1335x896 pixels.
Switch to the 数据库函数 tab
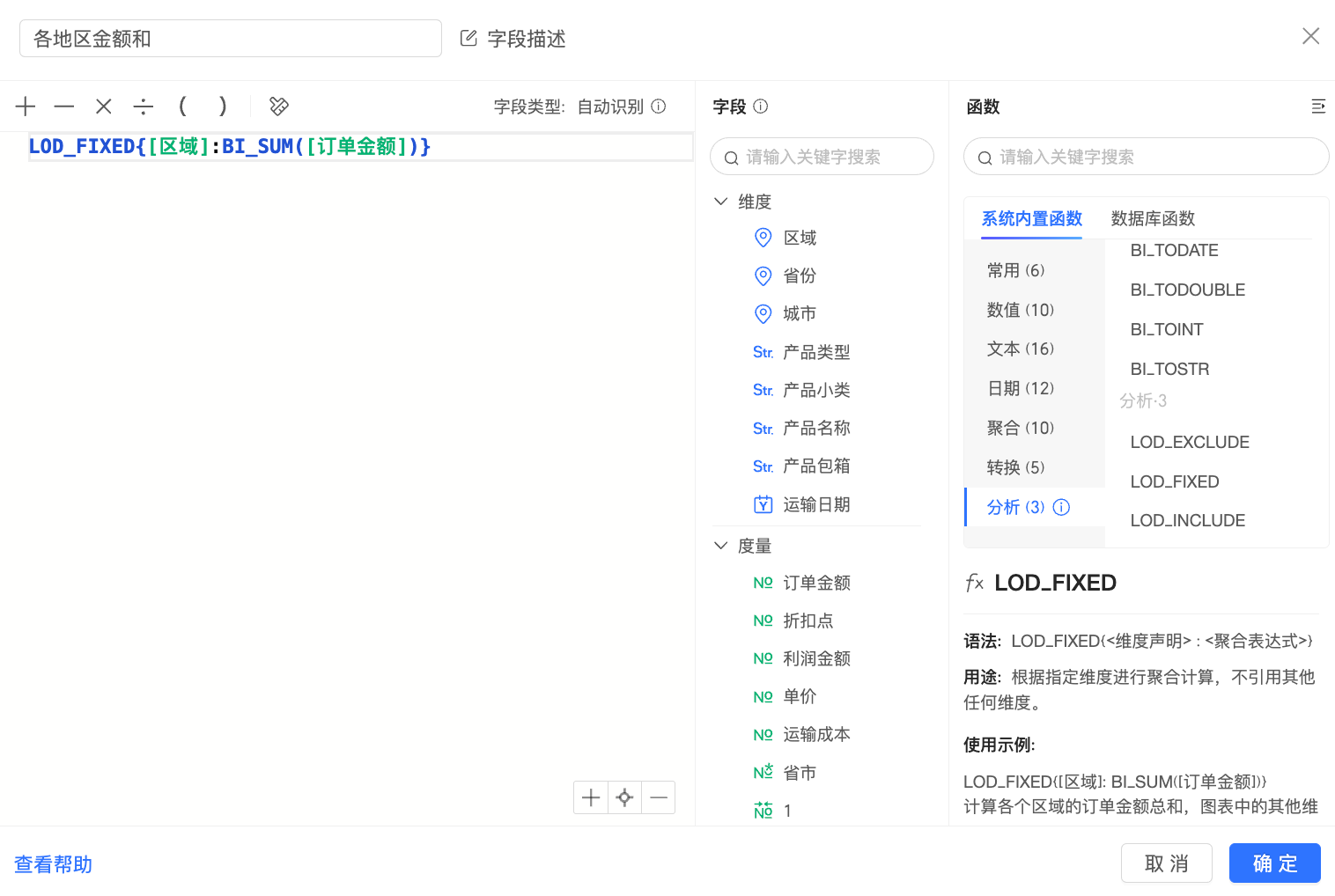point(1153,218)
